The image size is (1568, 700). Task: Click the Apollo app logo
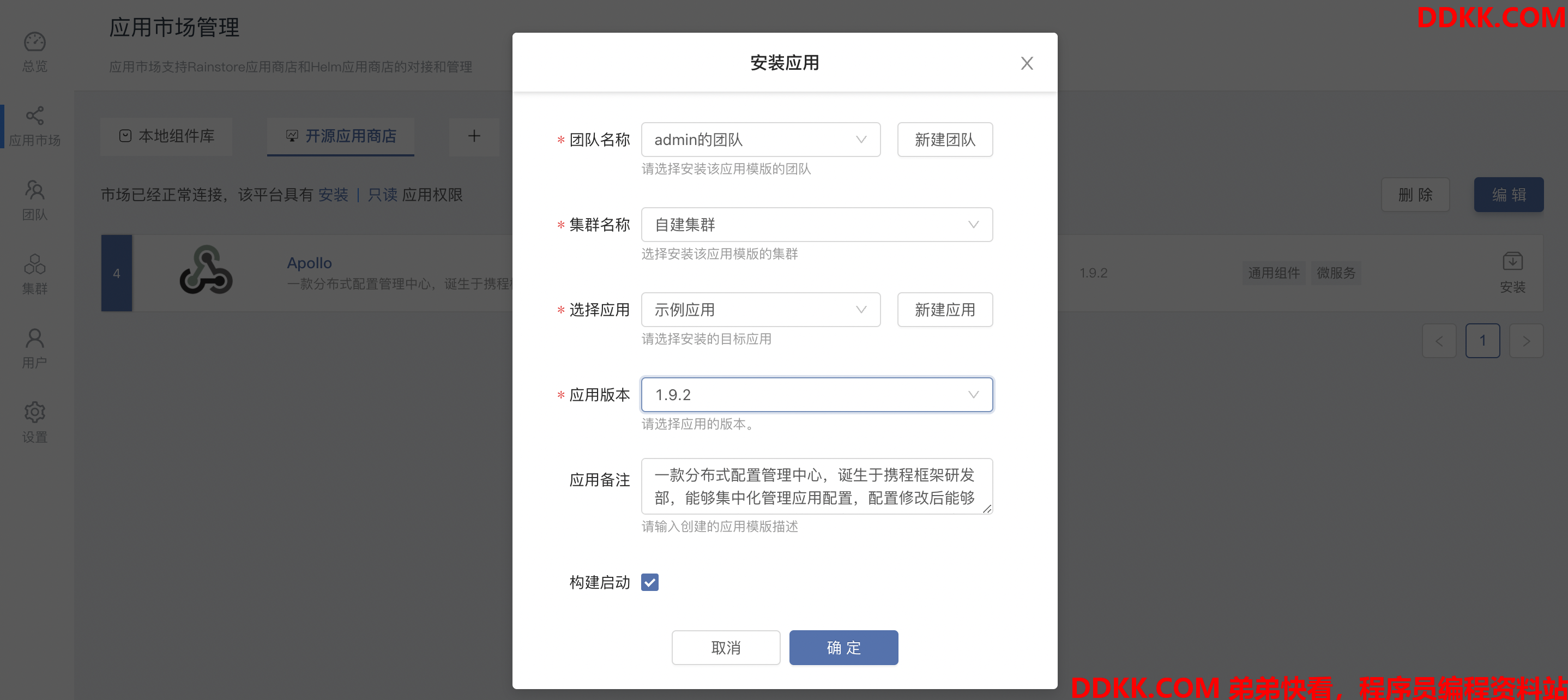click(x=206, y=270)
